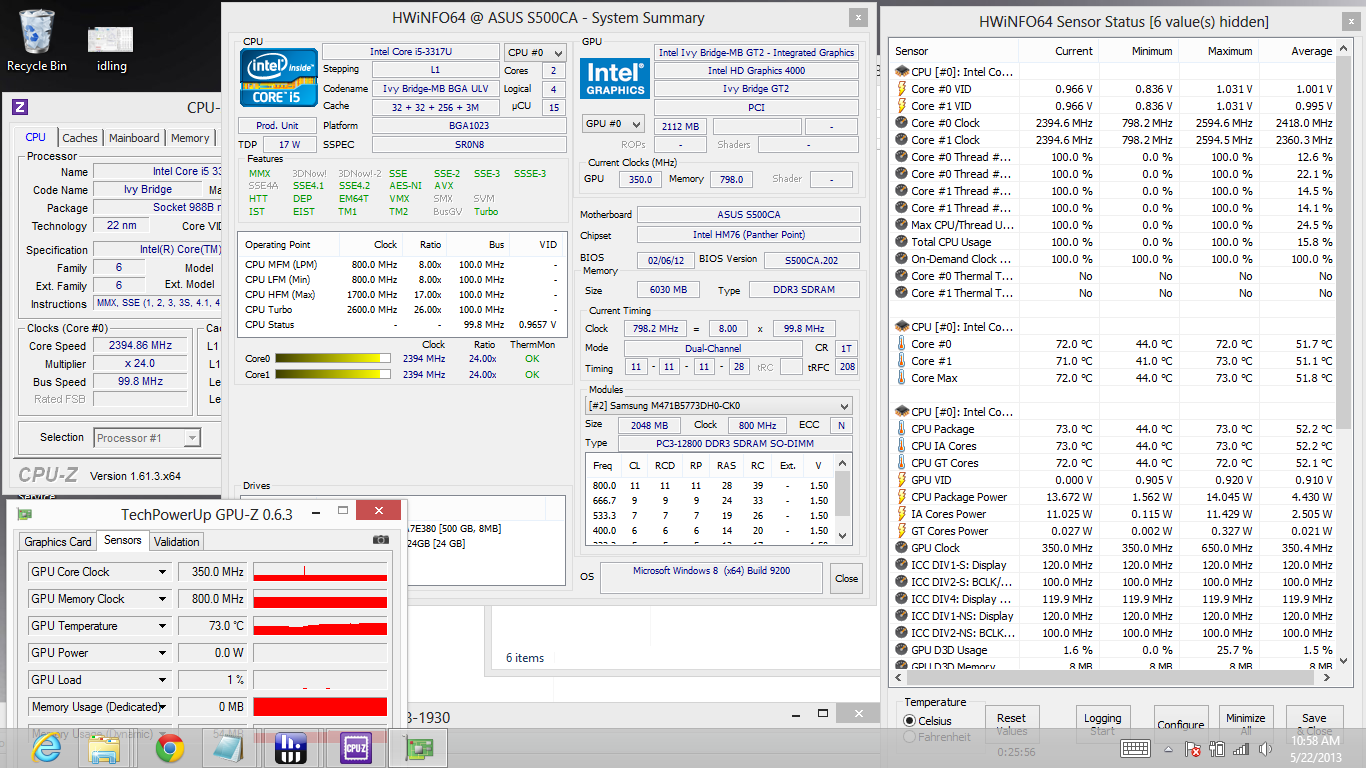Launch Internet Explorer from the taskbar
Viewport: 1366px width, 768px height.
tap(47, 748)
